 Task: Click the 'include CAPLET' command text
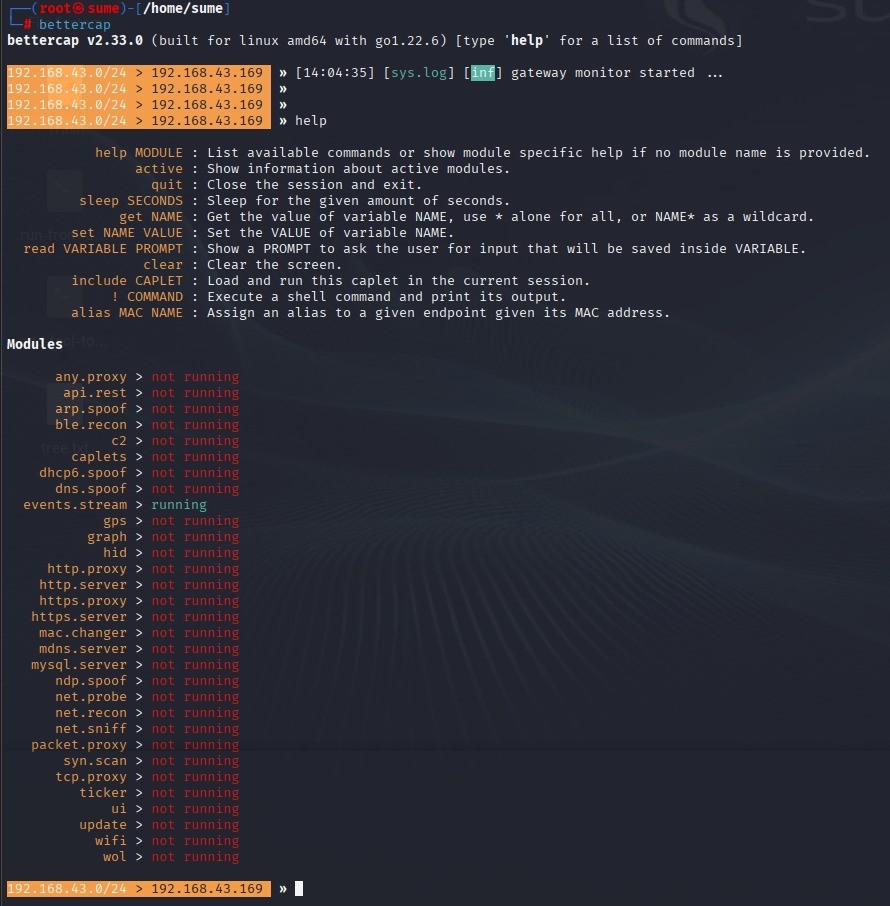[x=127, y=281]
